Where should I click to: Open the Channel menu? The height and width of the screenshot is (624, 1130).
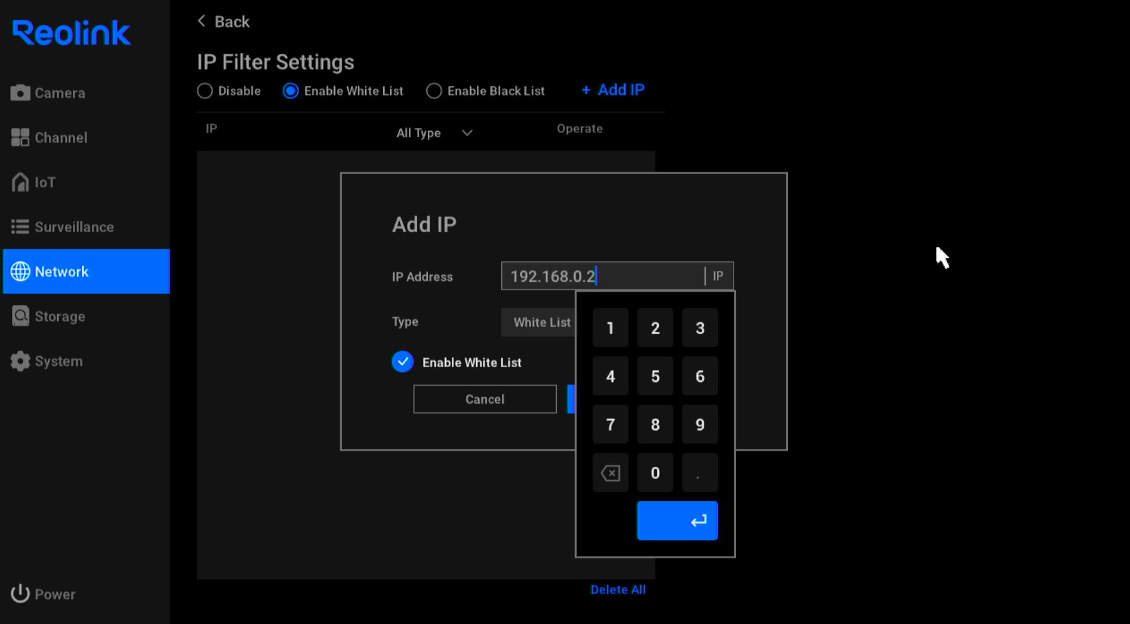tap(85, 138)
